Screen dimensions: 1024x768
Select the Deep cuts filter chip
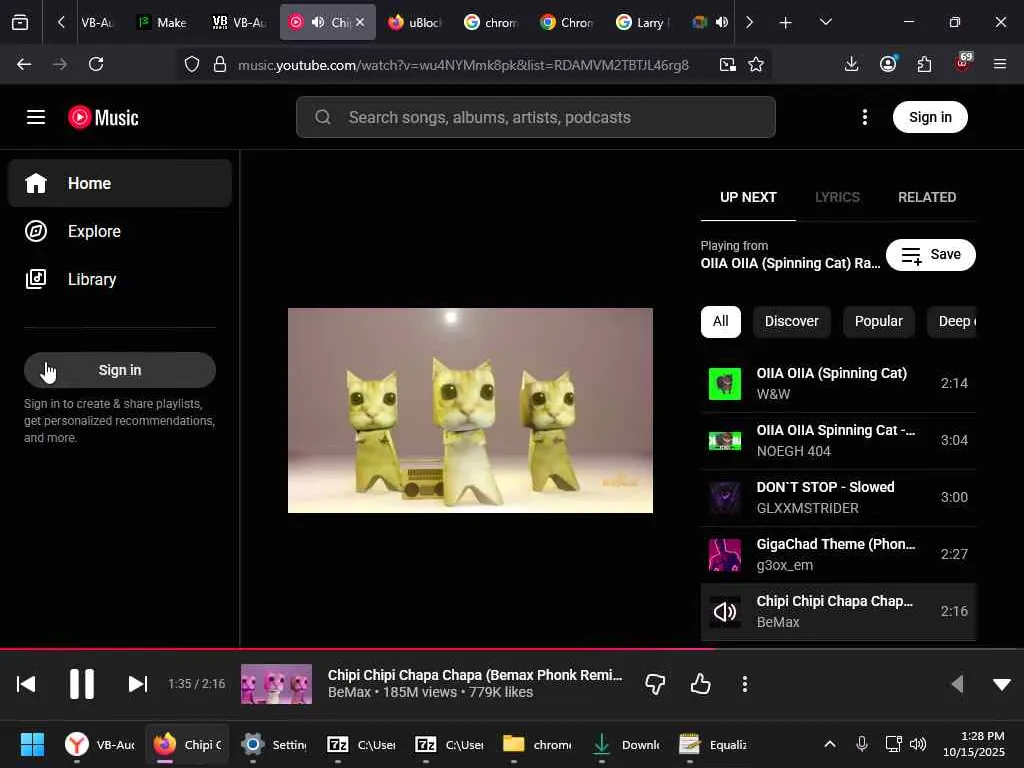[952, 321]
